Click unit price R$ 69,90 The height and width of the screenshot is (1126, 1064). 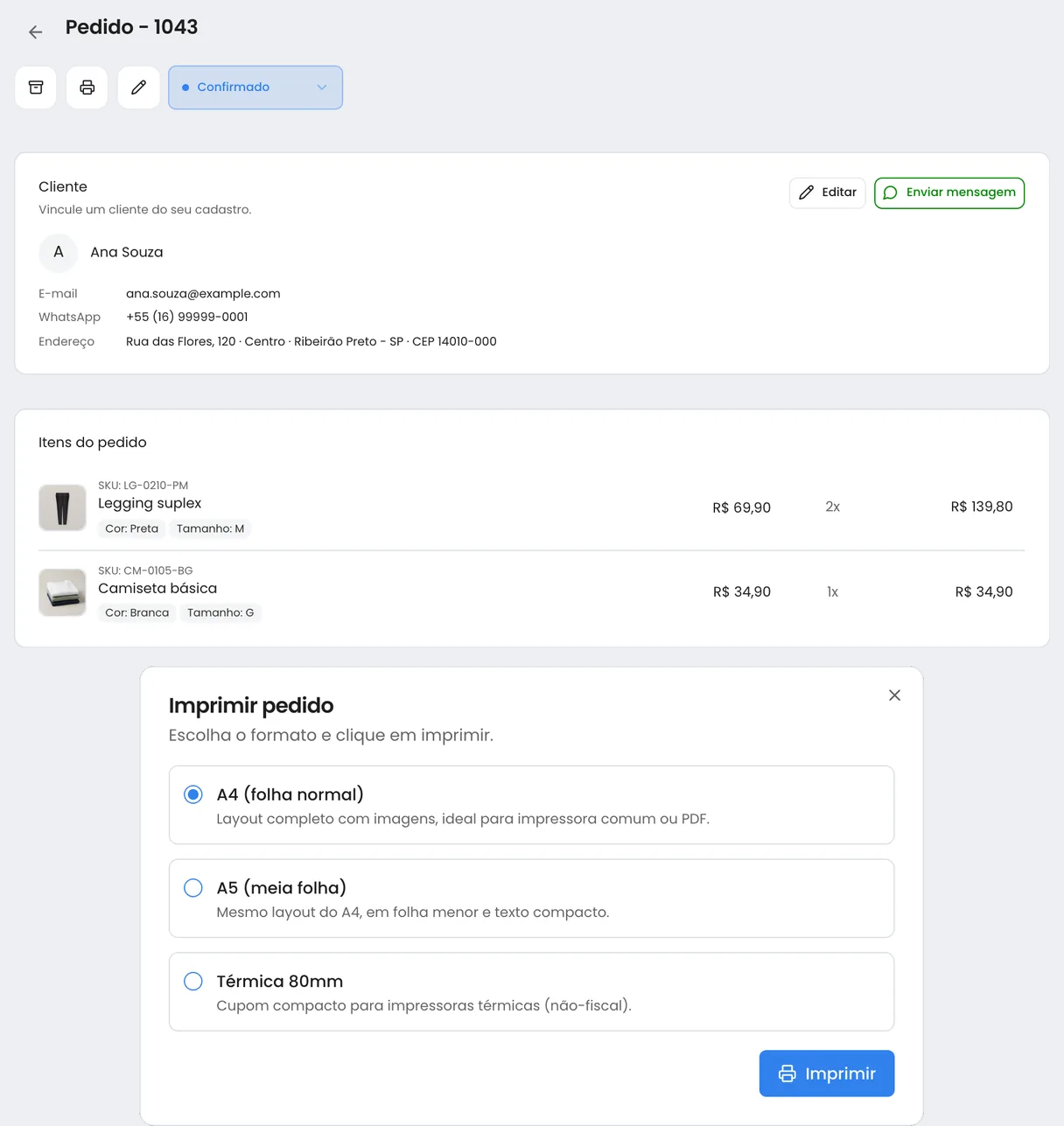coord(742,507)
